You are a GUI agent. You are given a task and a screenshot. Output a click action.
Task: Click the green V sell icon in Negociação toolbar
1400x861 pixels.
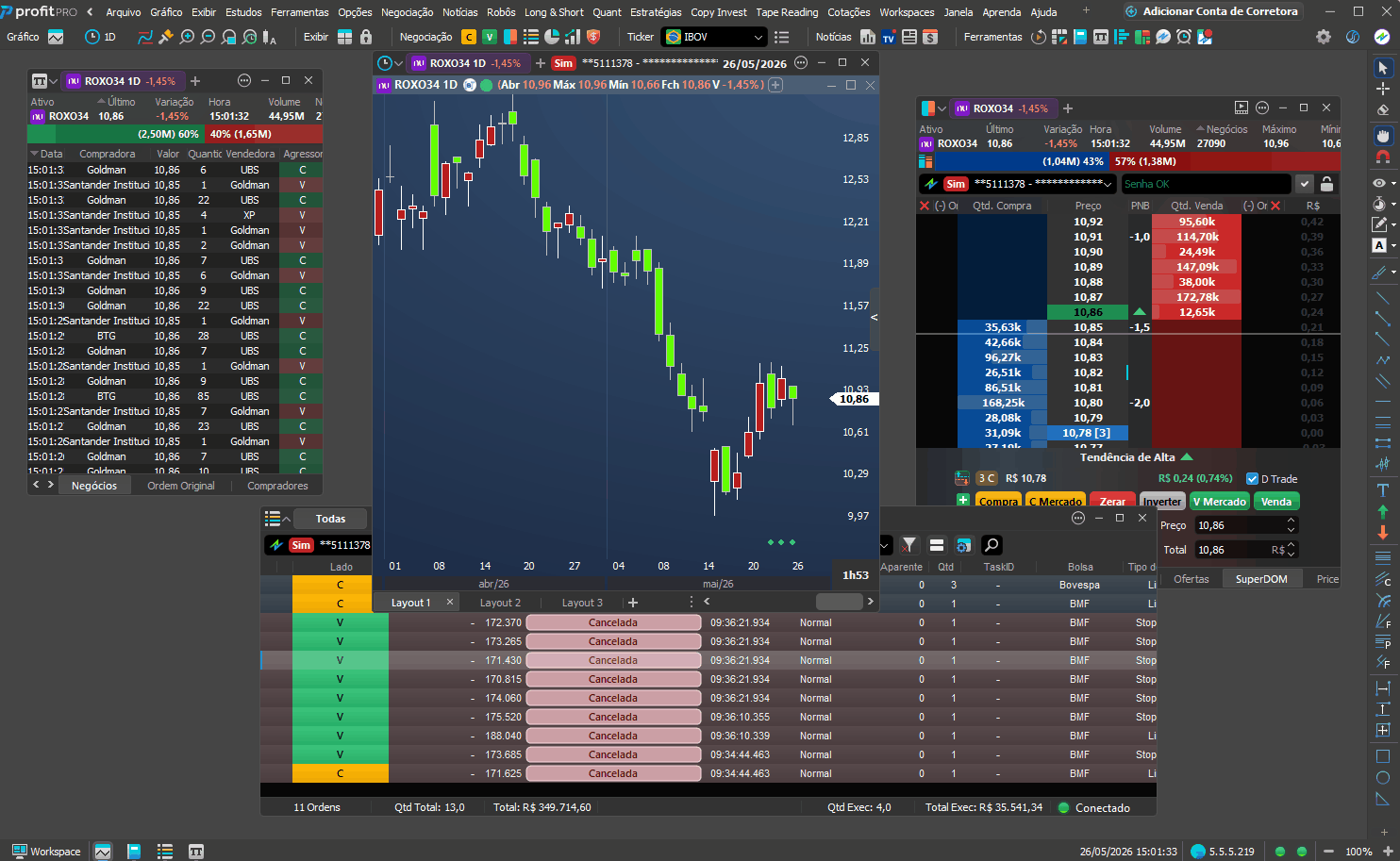click(489, 37)
